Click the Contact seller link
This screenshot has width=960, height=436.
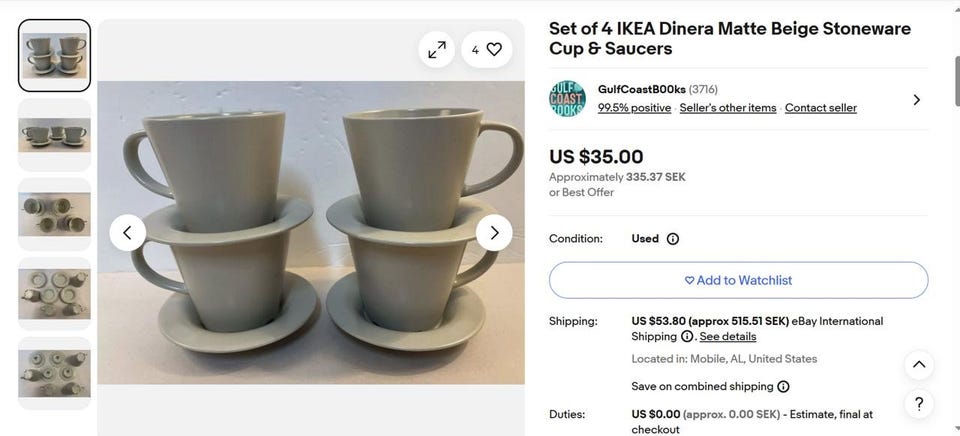(x=820, y=108)
